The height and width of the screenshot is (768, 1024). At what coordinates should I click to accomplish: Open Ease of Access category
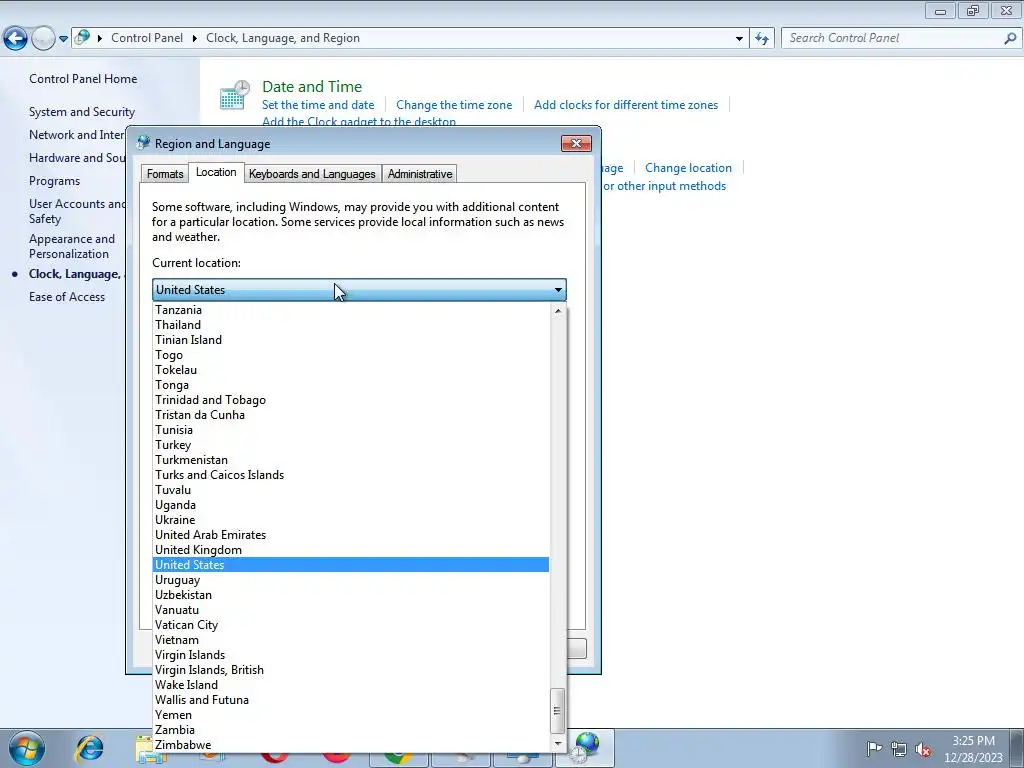[67, 296]
